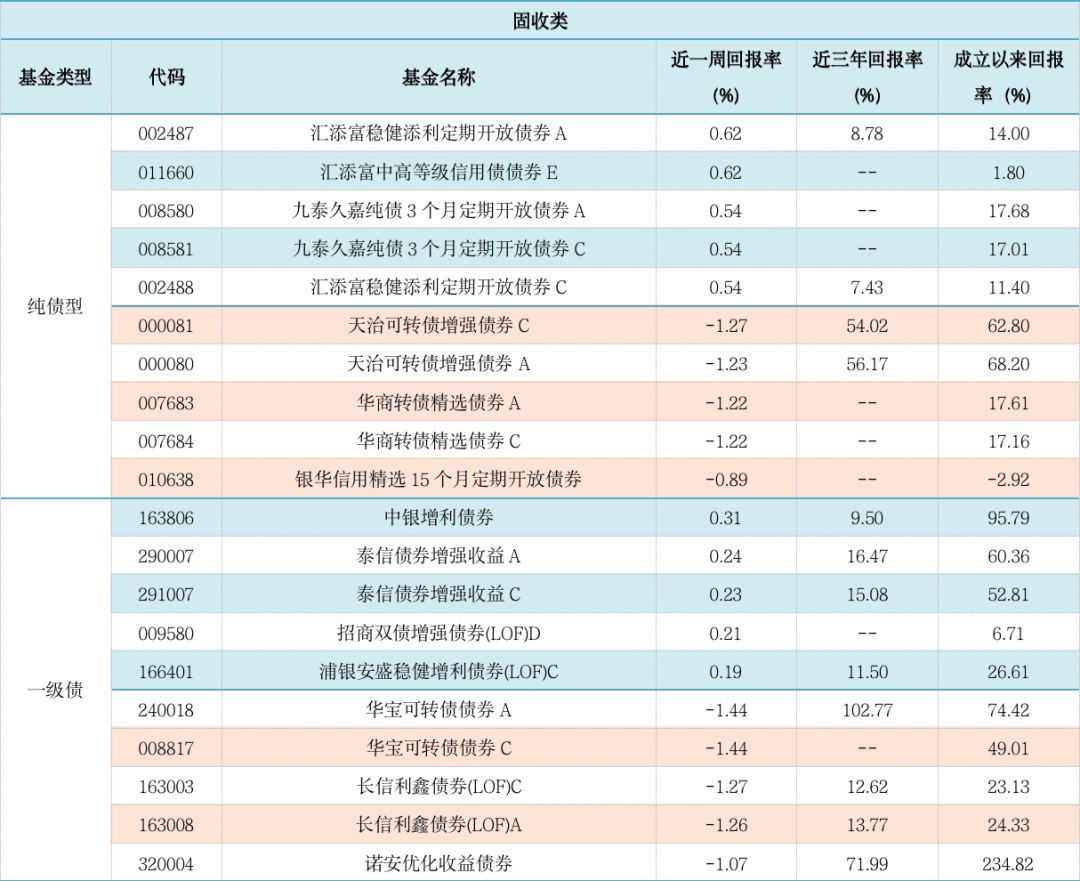1080x881 pixels.
Task: Click fund code 007684
Action: coord(166,442)
